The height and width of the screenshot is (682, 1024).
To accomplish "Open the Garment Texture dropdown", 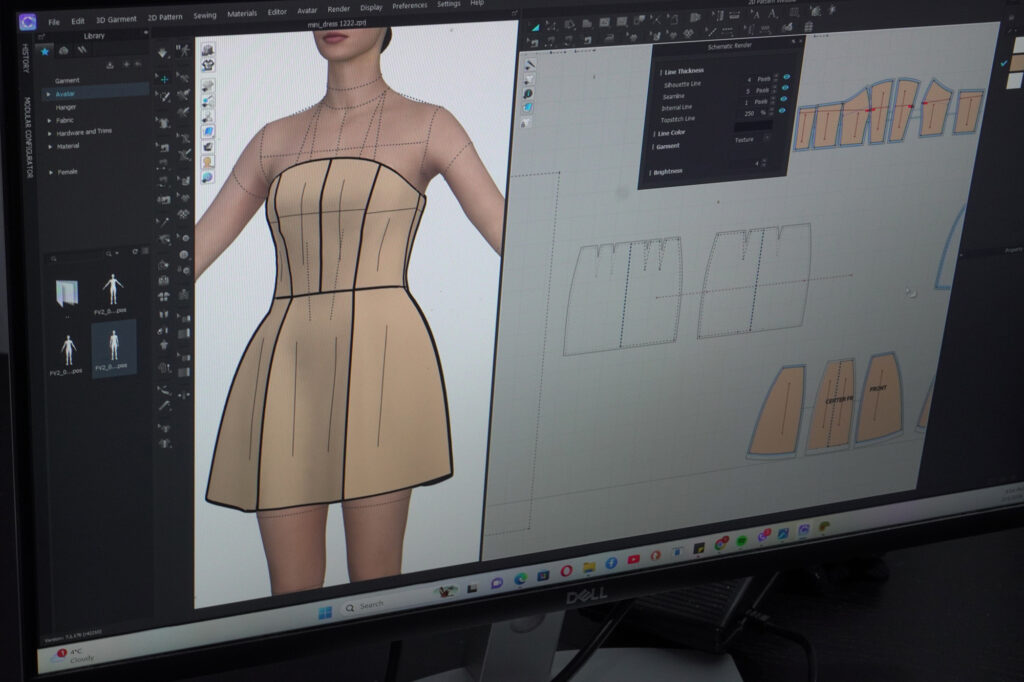I will point(751,139).
